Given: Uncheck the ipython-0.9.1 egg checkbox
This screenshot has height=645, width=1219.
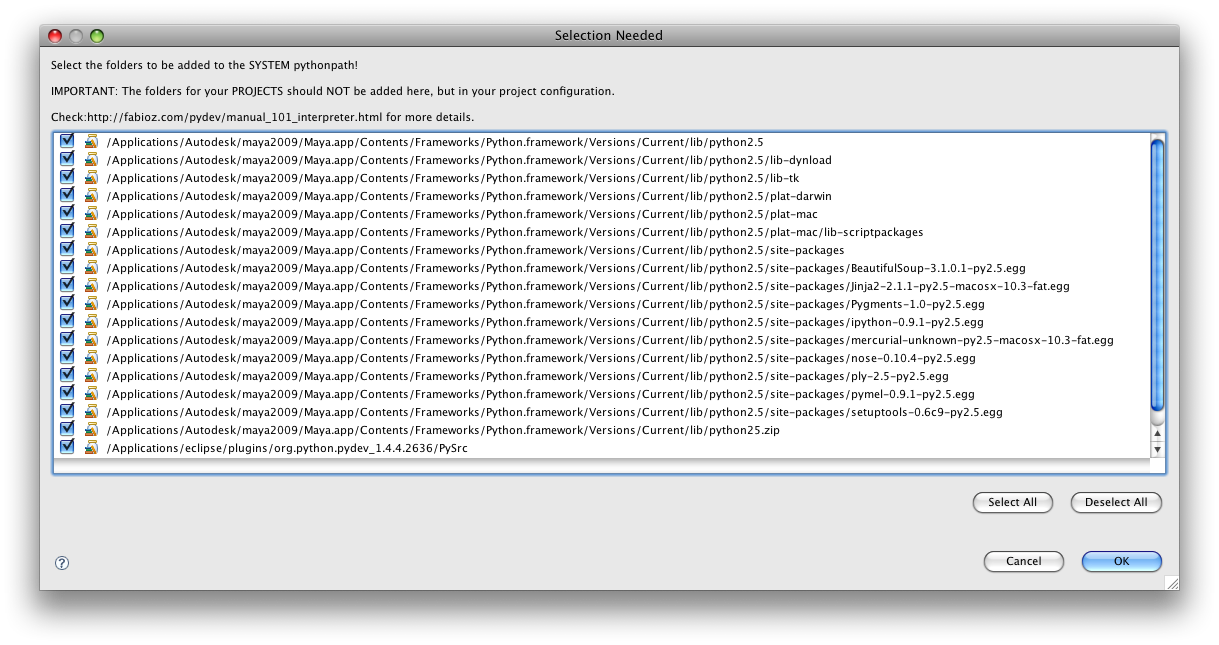Looking at the screenshot, I should tap(66, 321).
